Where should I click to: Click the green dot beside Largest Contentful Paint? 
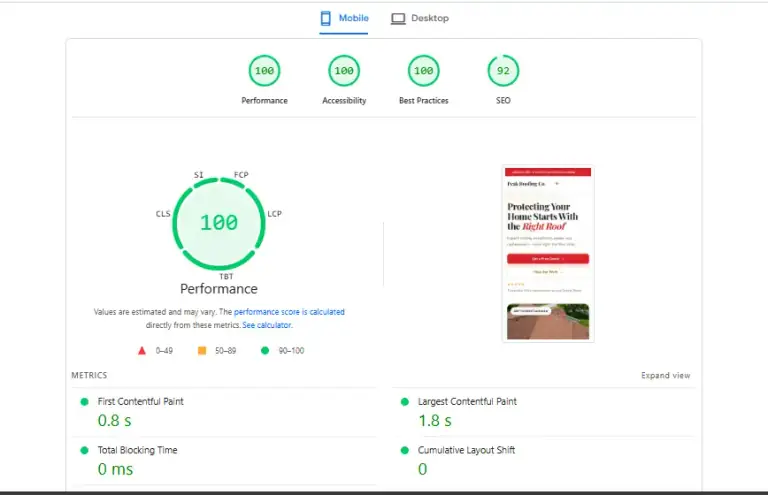pyautogui.click(x=405, y=402)
